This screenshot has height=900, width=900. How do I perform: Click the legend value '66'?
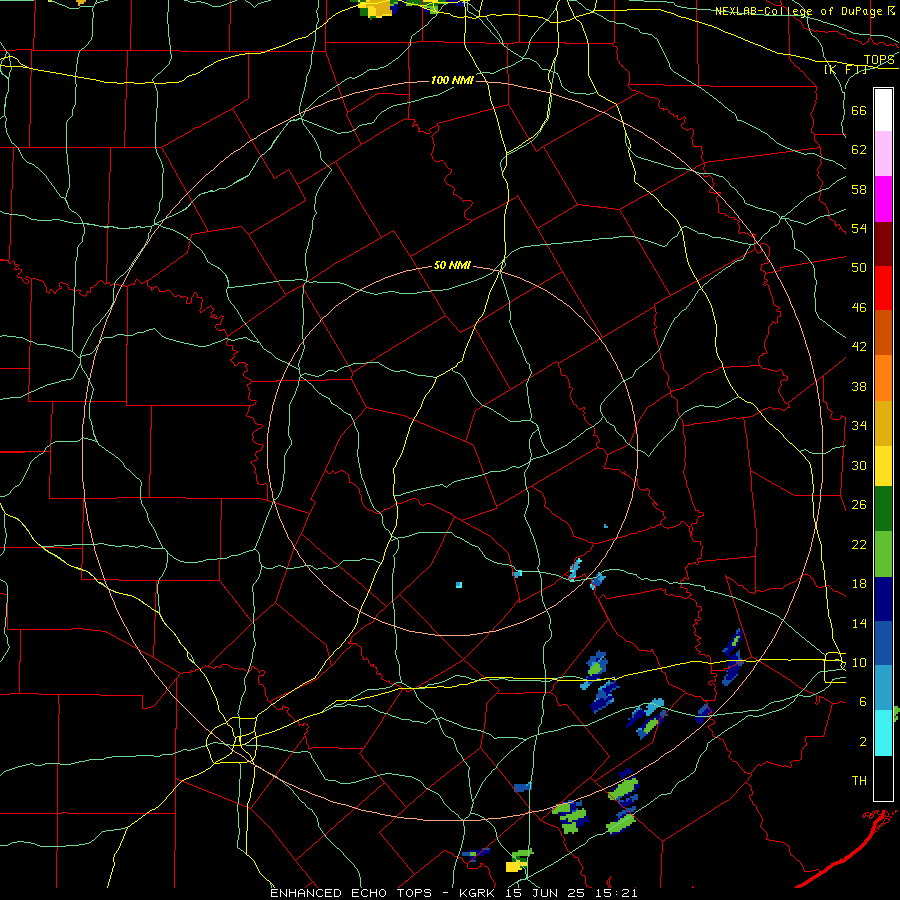coord(859,111)
